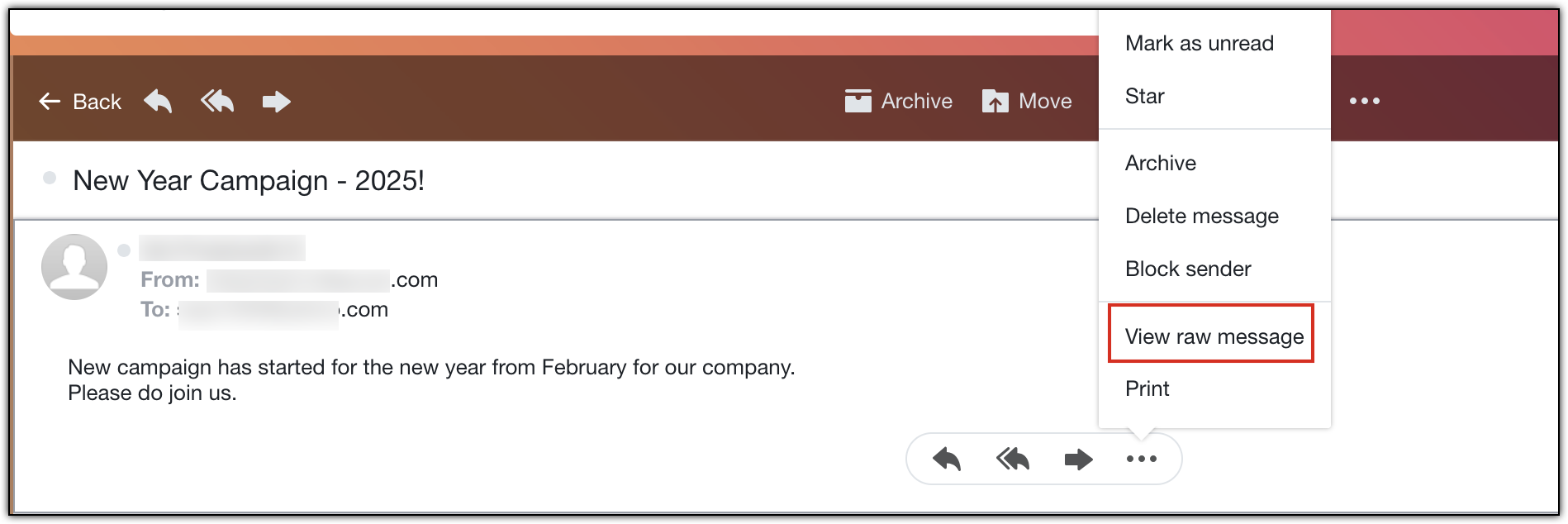Click Reply All icon below the message
1568x524 pixels.
coord(1013,459)
